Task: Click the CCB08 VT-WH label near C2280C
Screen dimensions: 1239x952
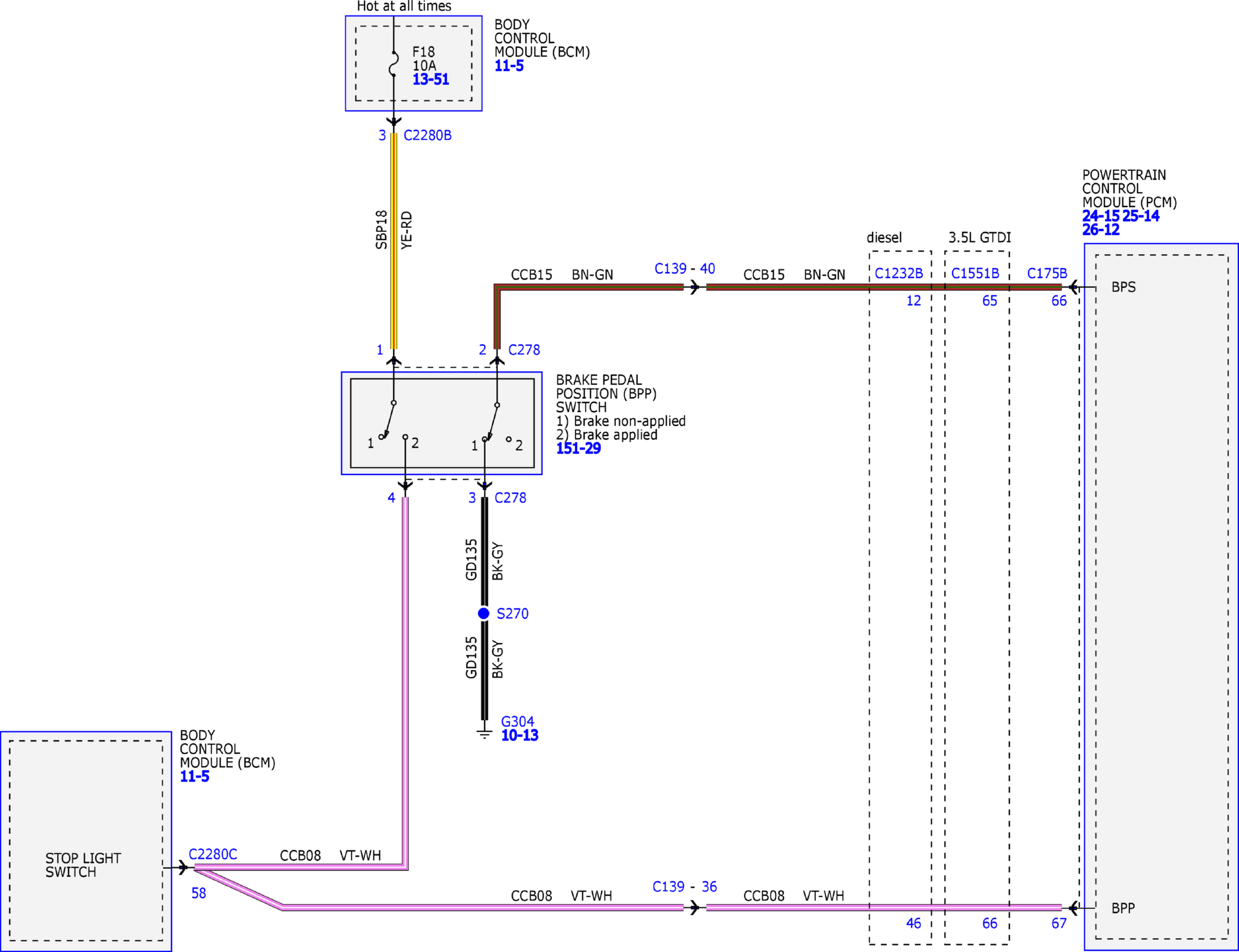Action: tap(330, 856)
